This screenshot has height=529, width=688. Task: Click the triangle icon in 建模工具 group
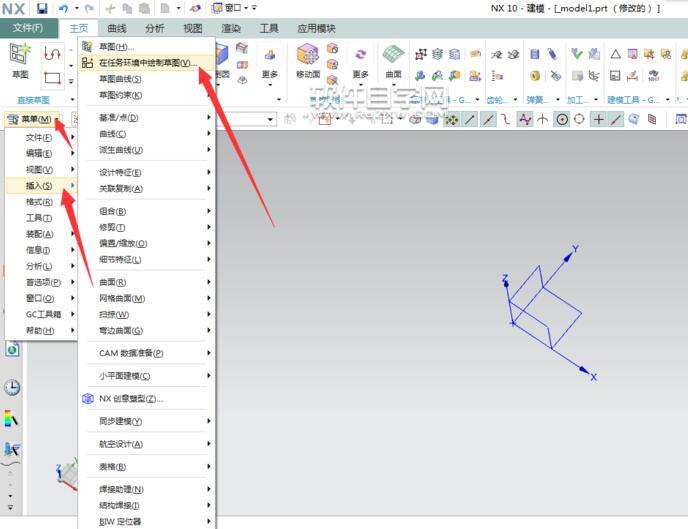coord(615,54)
